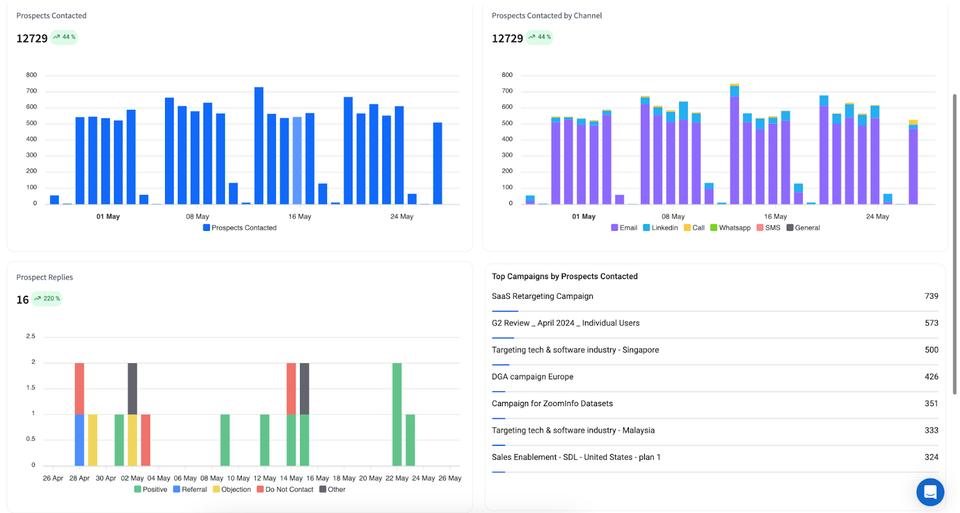Click the 22 May label on replies axis

(x=397, y=479)
